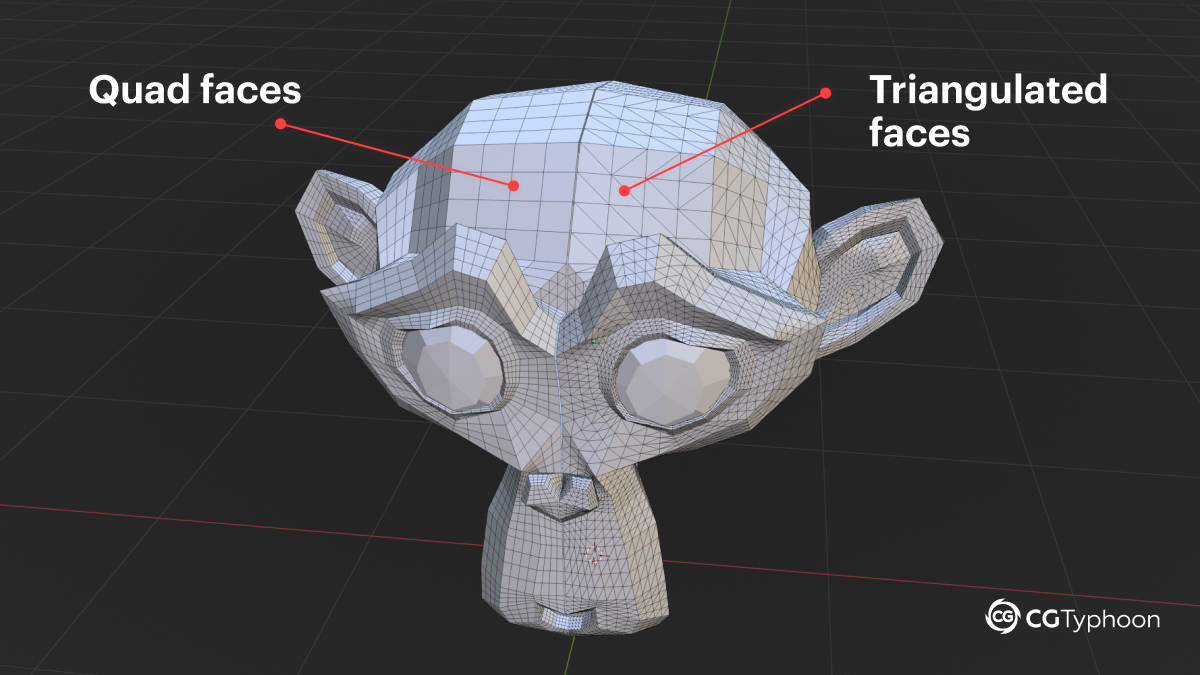Screen dimensions: 1200x675
Task: Open the CGTyphoon watermark text
Action: 1093,619
